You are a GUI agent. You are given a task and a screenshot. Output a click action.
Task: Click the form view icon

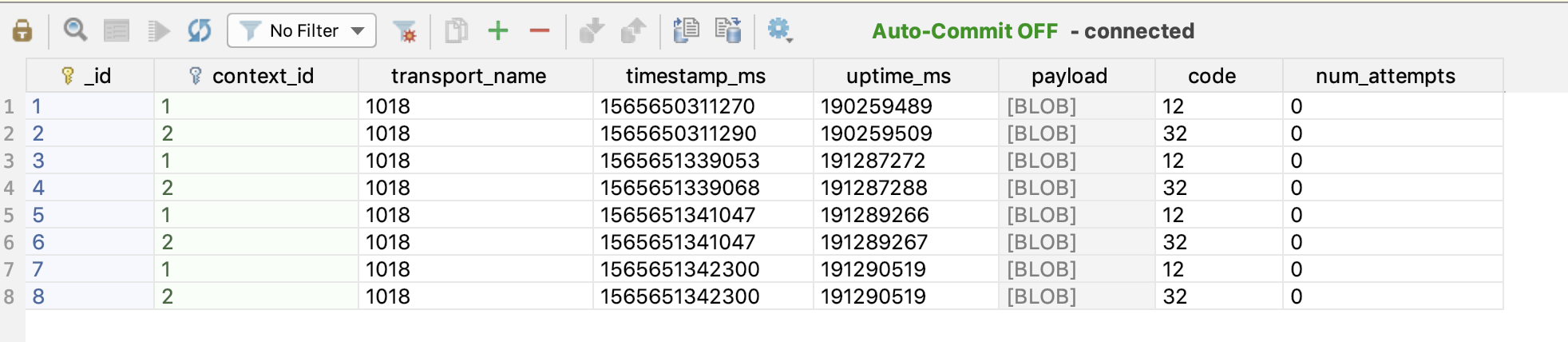coord(117,31)
